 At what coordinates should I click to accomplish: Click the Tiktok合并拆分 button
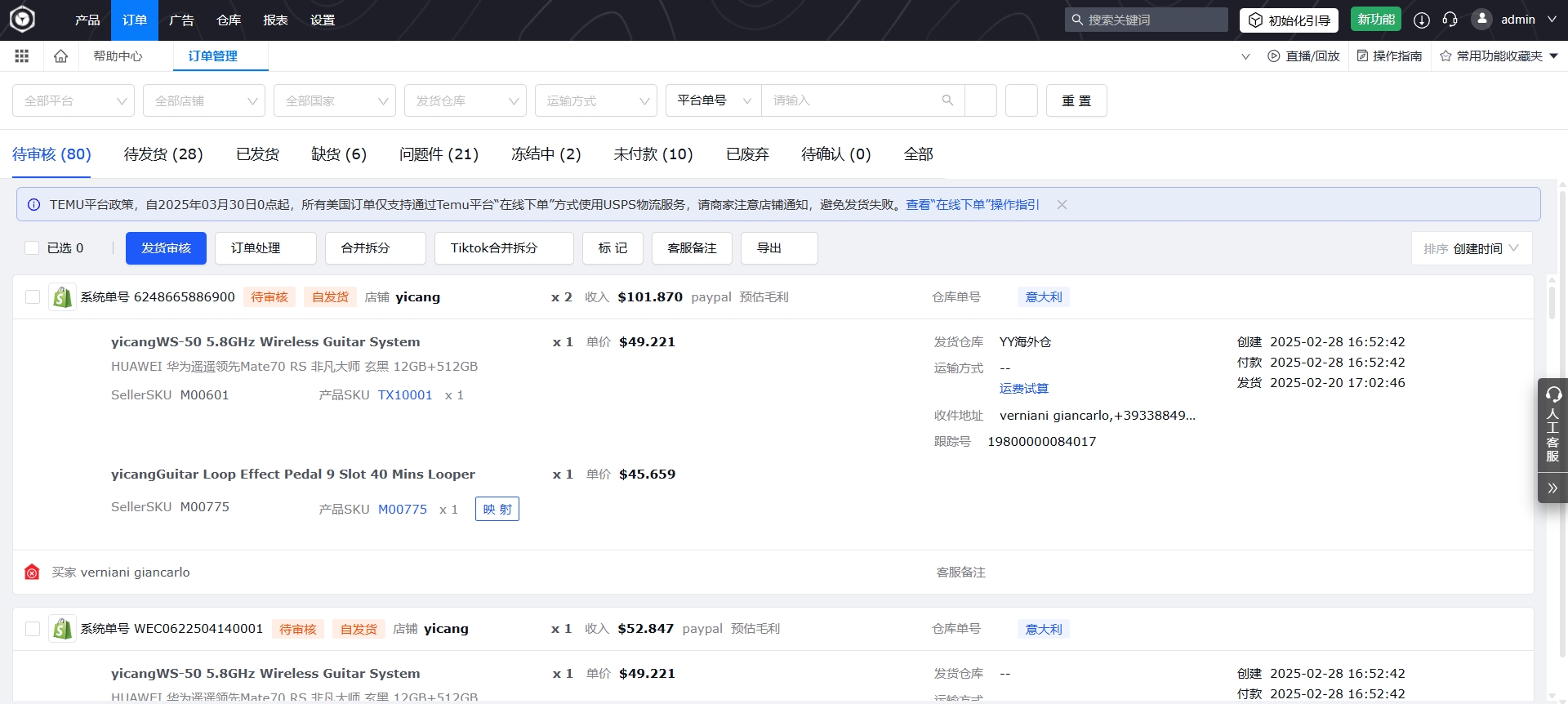click(x=504, y=248)
